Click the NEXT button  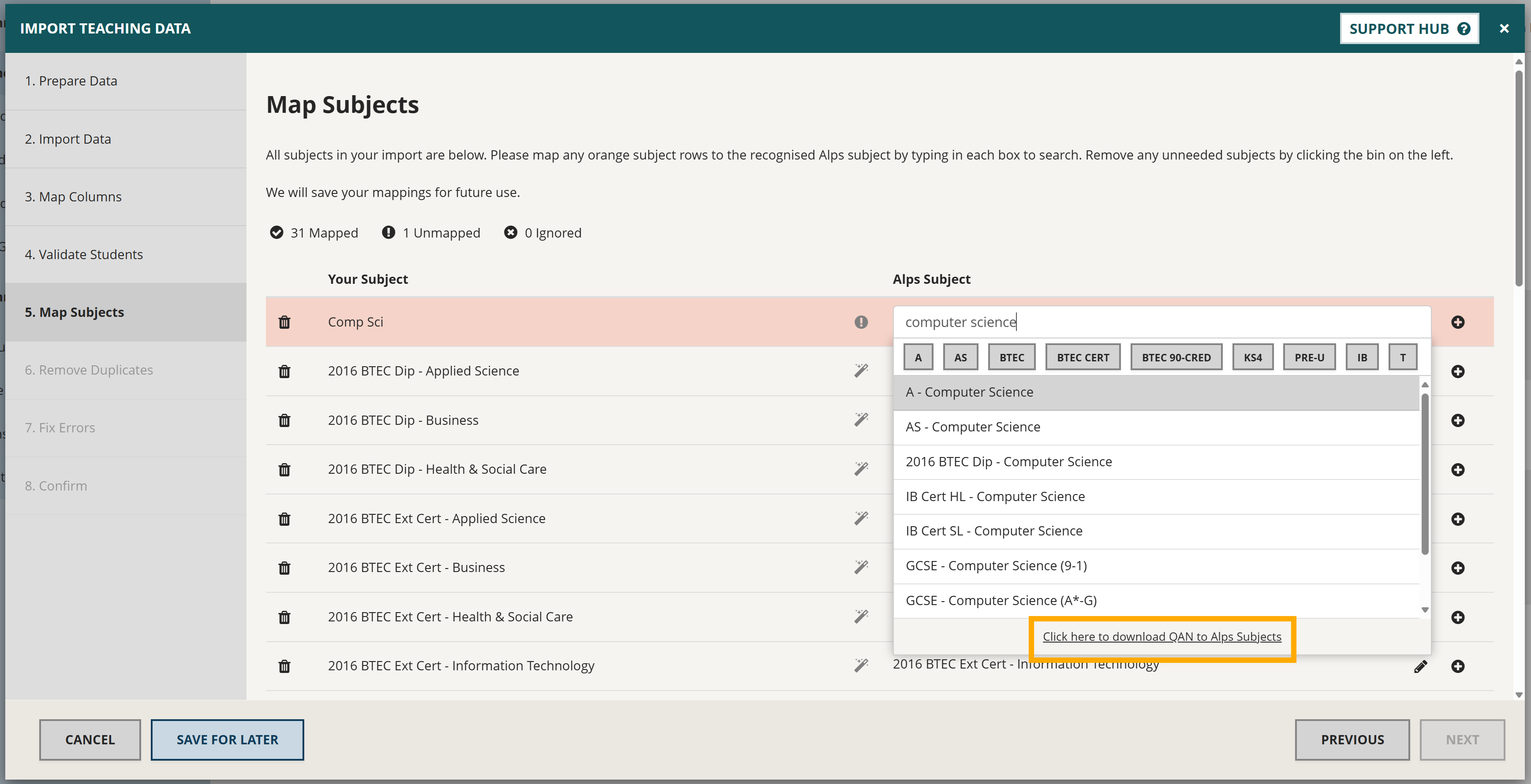[x=1462, y=740]
